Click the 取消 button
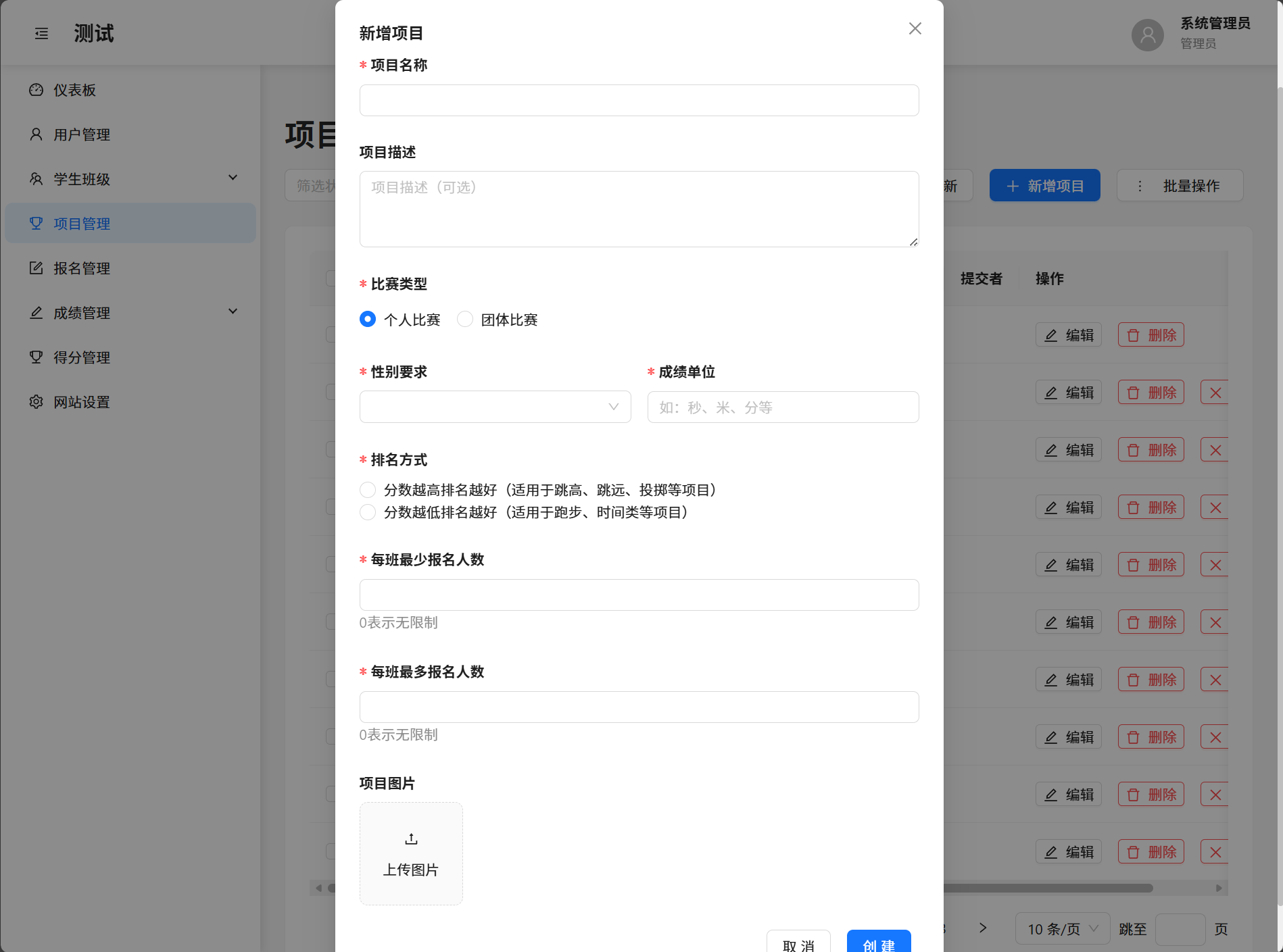This screenshot has width=1283, height=952. click(798, 942)
